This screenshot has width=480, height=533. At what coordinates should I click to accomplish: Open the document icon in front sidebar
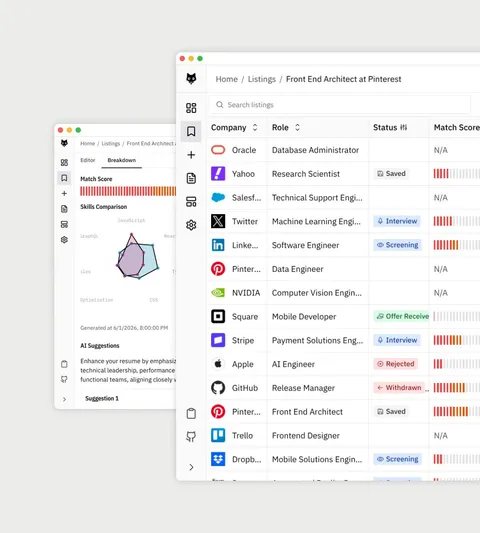(191, 178)
